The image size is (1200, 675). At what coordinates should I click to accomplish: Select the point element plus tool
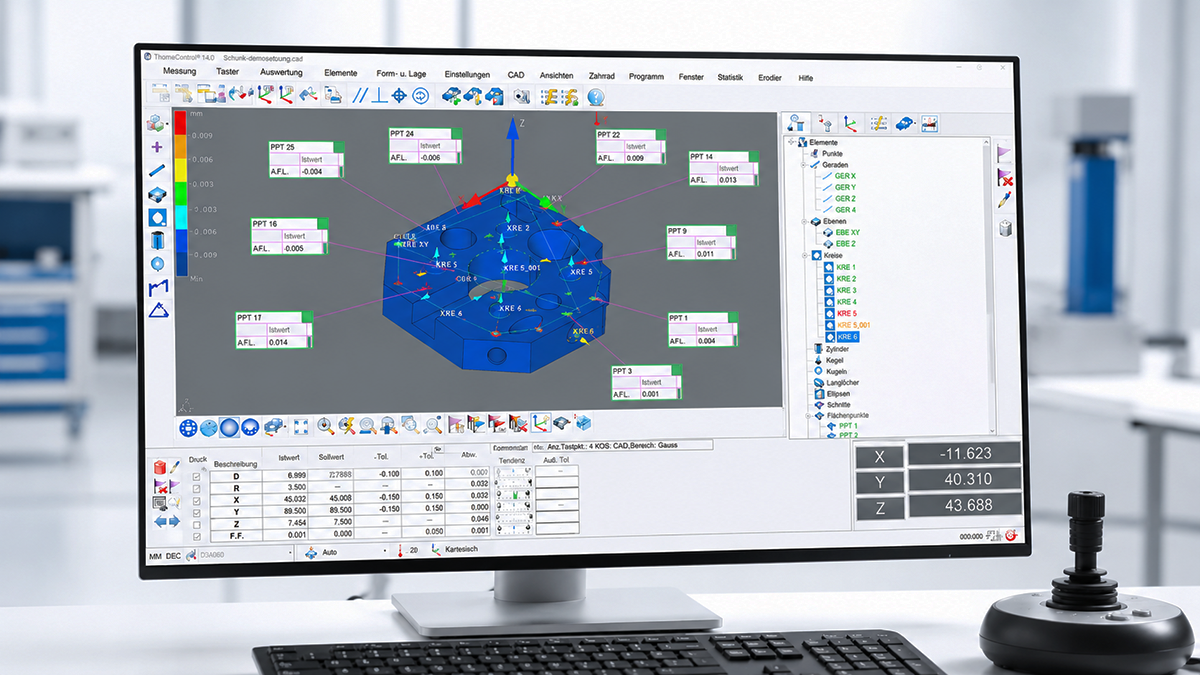[157, 147]
